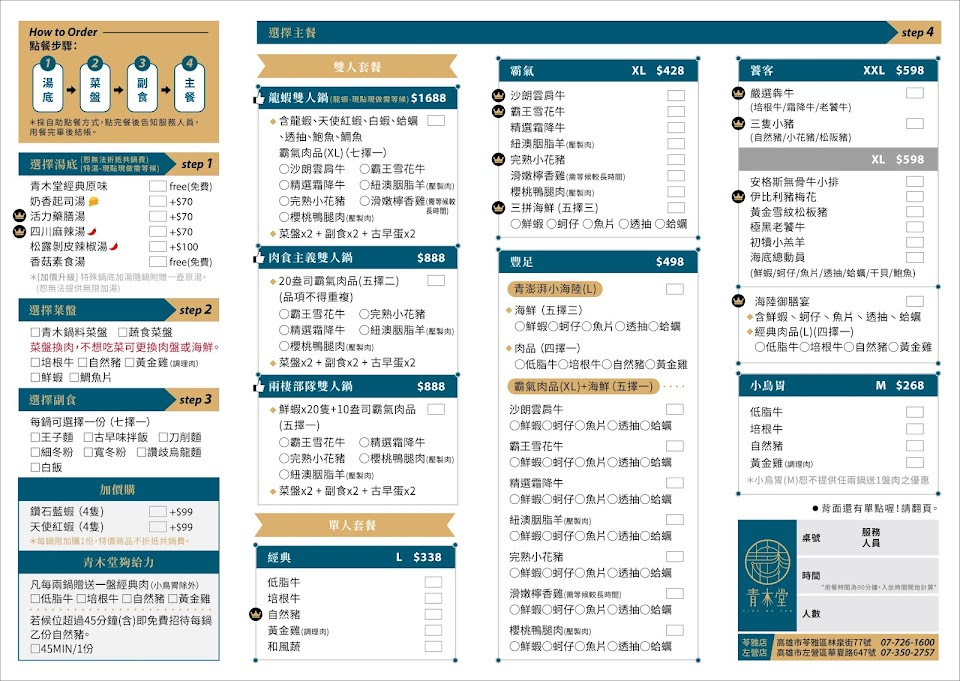Select 紐澳胭脂羊 radio in 雨棲部隊雙人鍋
The height and width of the screenshot is (681, 960).
pos(283,474)
